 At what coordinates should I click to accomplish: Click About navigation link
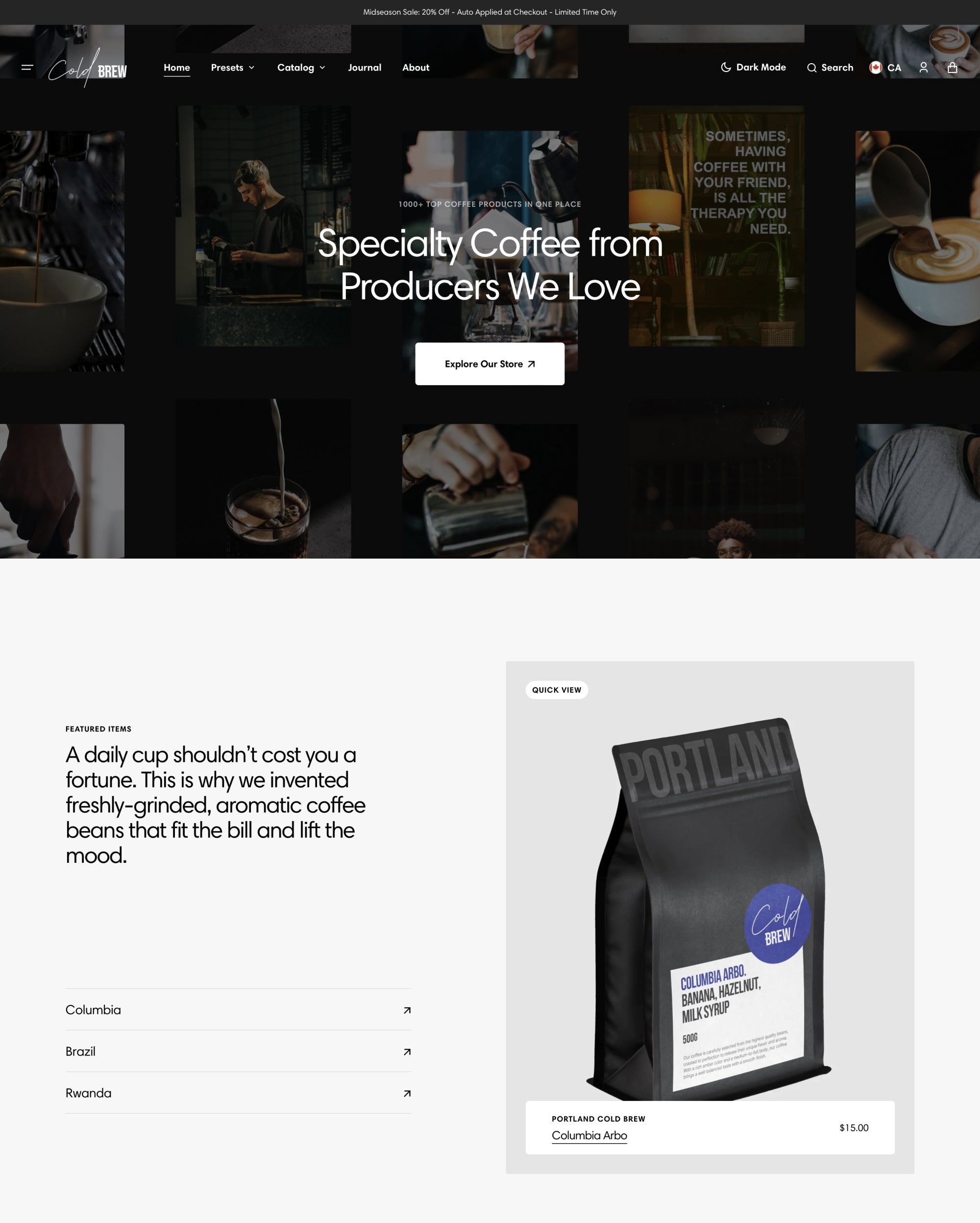pyautogui.click(x=415, y=67)
